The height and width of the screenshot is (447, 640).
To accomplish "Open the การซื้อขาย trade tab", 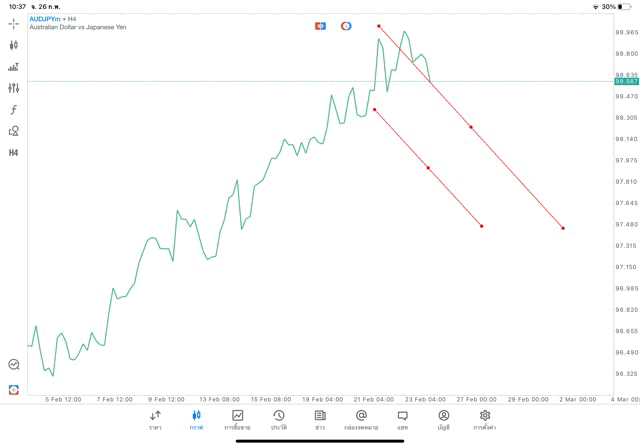I will pyautogui.click(x=238, y=419).
